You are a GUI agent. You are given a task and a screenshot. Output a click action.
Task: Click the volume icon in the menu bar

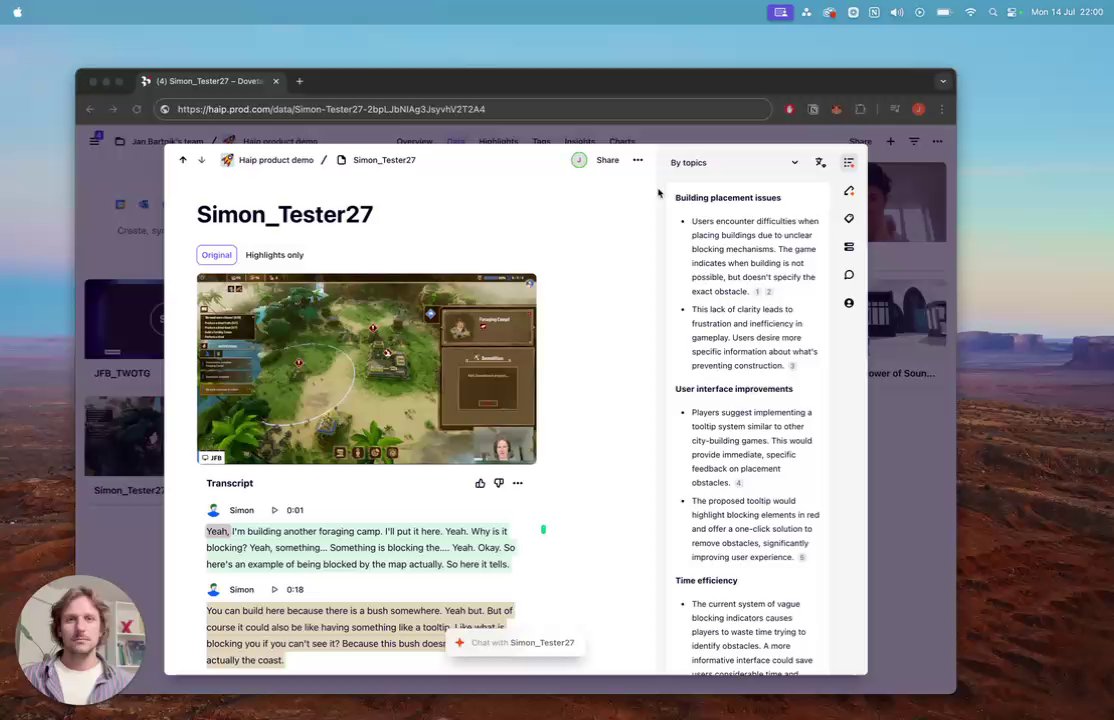897,12
